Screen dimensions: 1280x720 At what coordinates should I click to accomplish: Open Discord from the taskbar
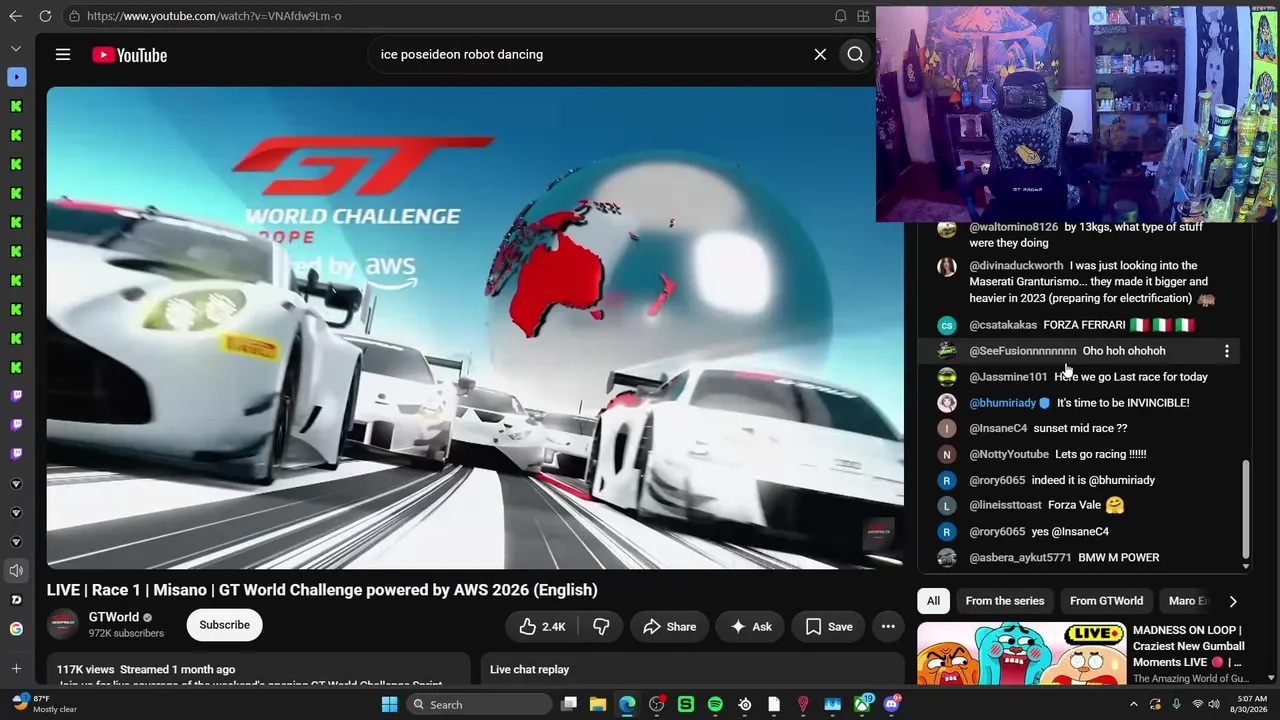(892, 705)
